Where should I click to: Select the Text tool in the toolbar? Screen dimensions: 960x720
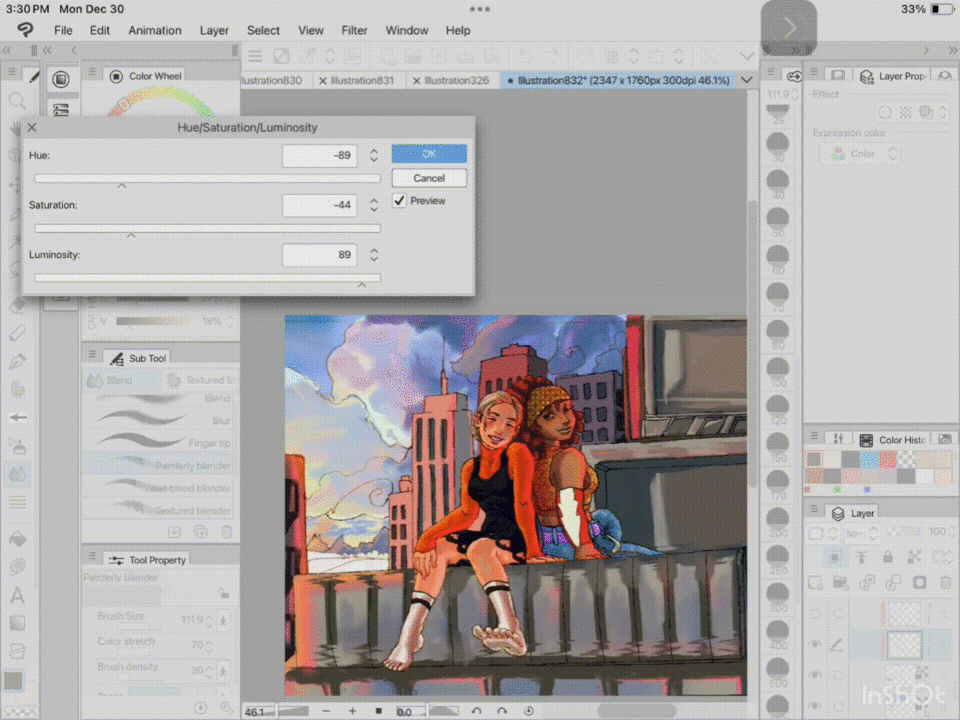coord(17,596)
